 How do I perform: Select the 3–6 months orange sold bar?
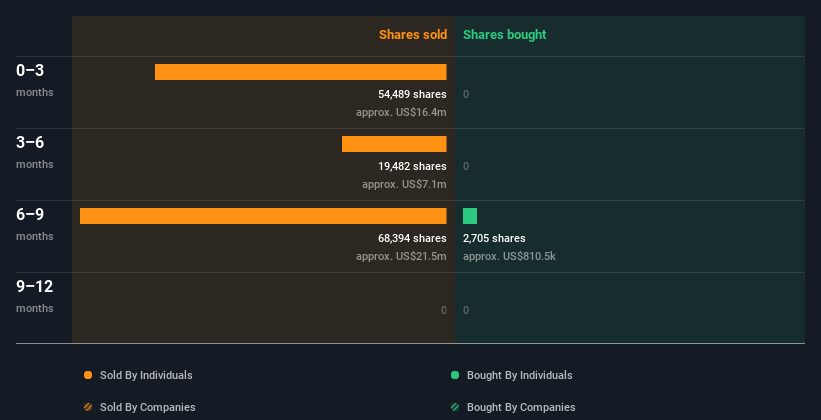click(394, 144)
